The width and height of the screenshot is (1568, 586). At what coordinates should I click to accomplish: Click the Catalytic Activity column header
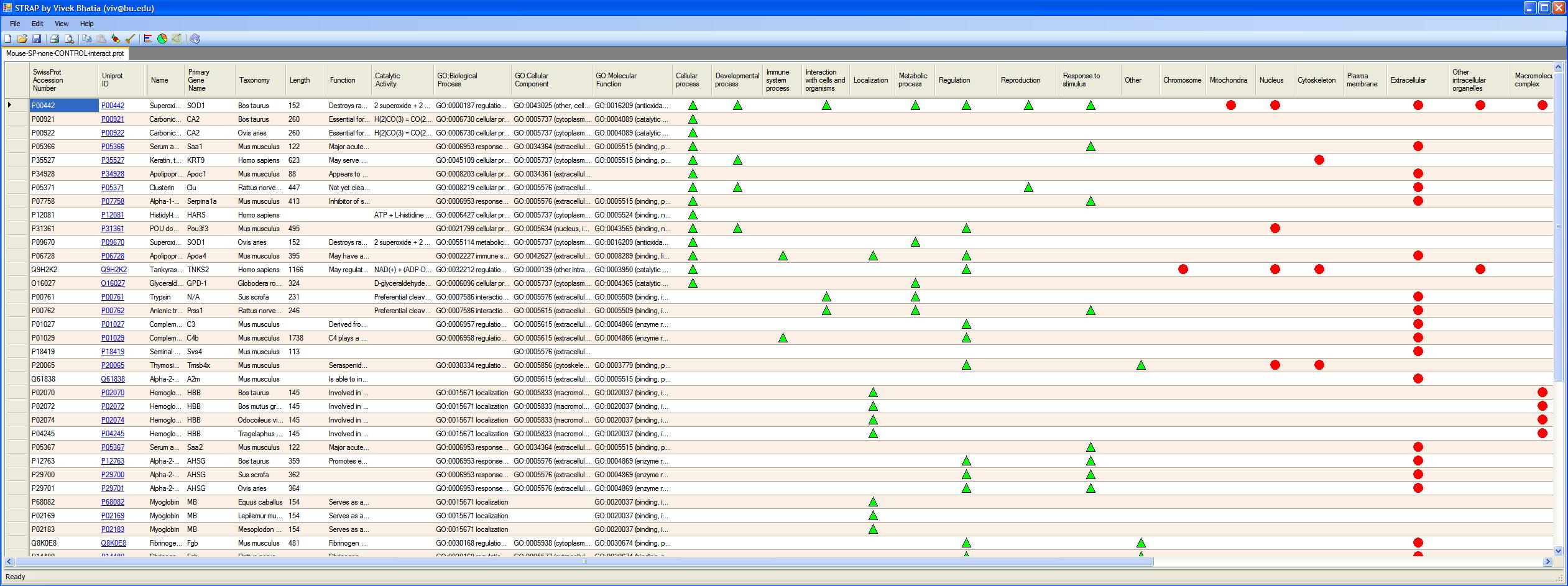tap(402, 80)
